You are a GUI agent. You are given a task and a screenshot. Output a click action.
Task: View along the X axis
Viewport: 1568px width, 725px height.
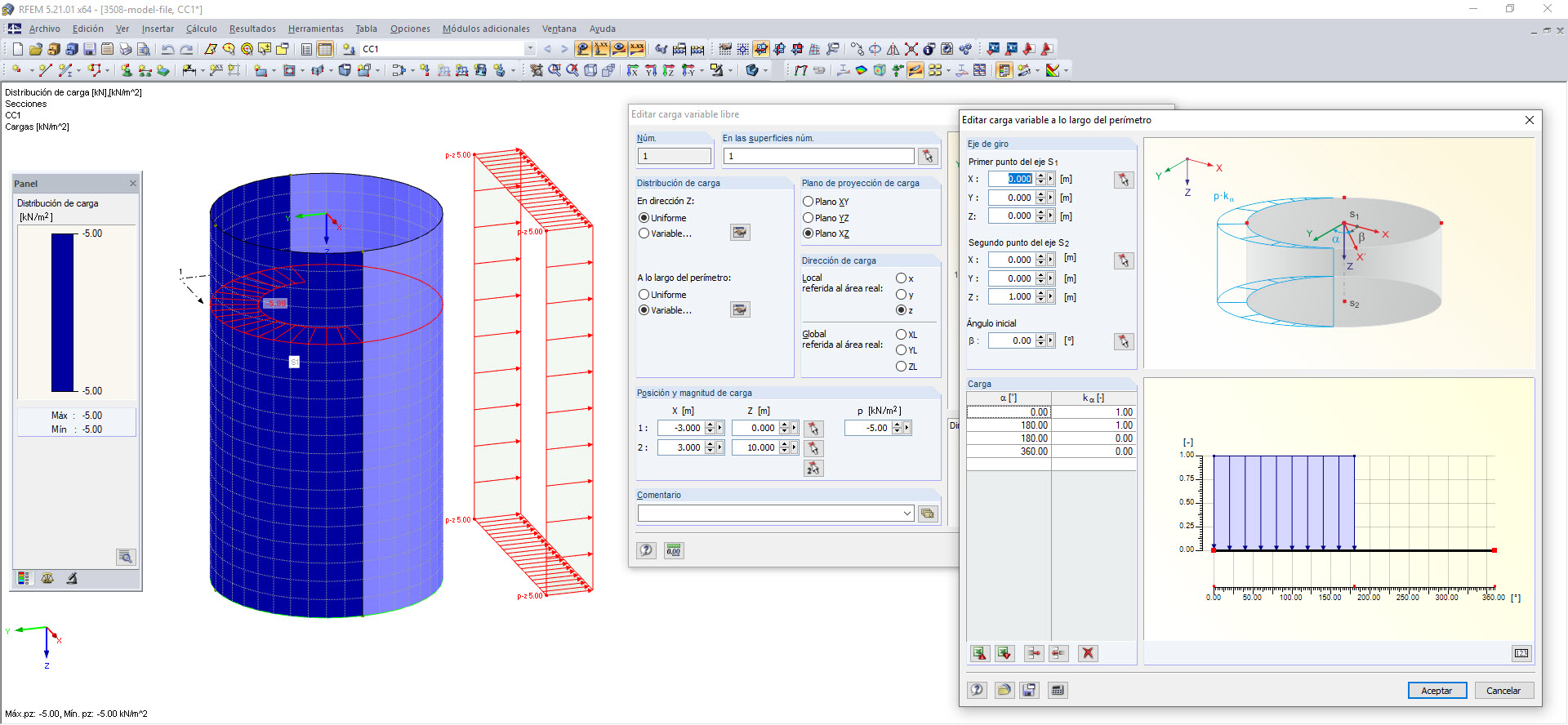[x=632, y=70]
